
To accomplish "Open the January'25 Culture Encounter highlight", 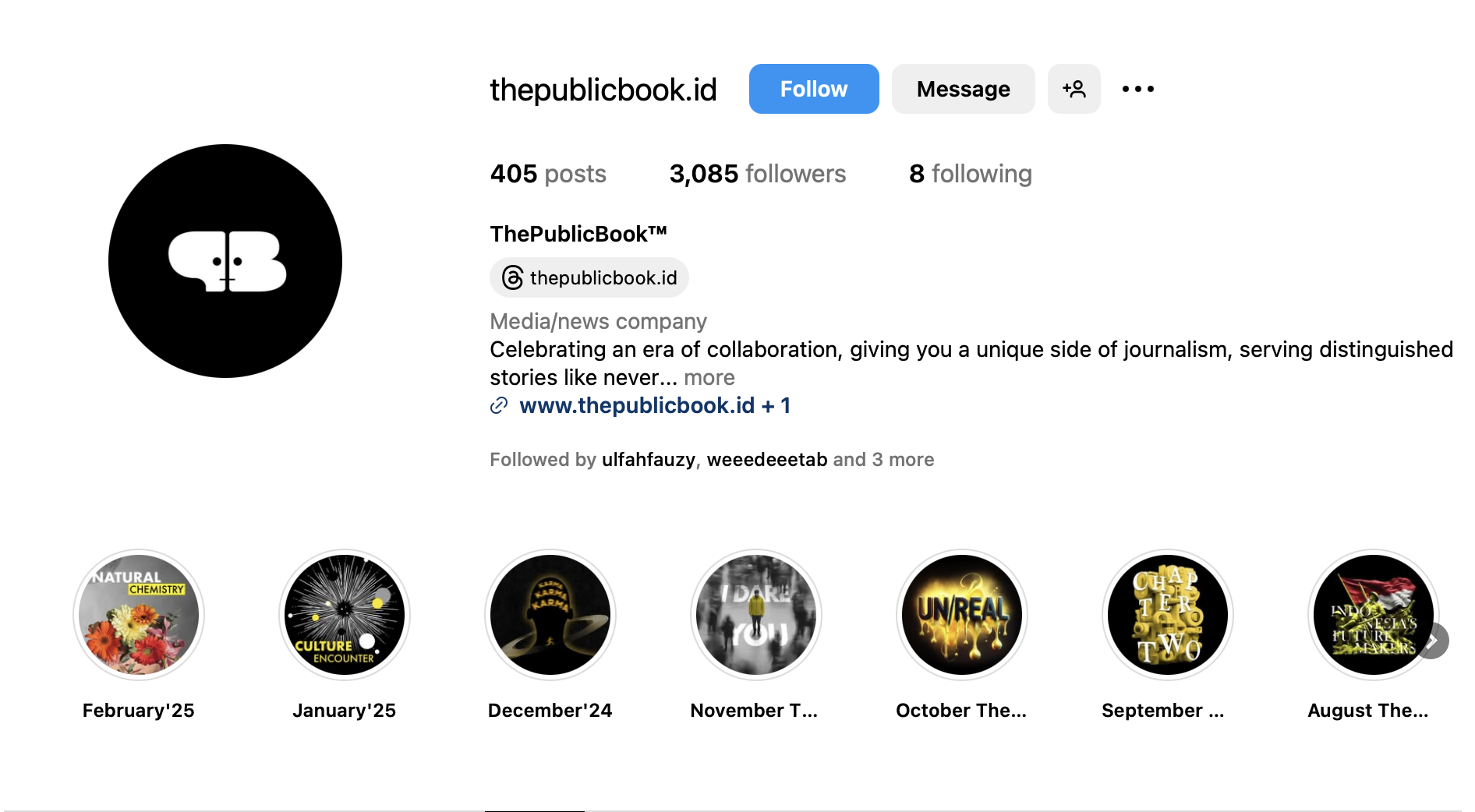I will [x=345, y=615].
